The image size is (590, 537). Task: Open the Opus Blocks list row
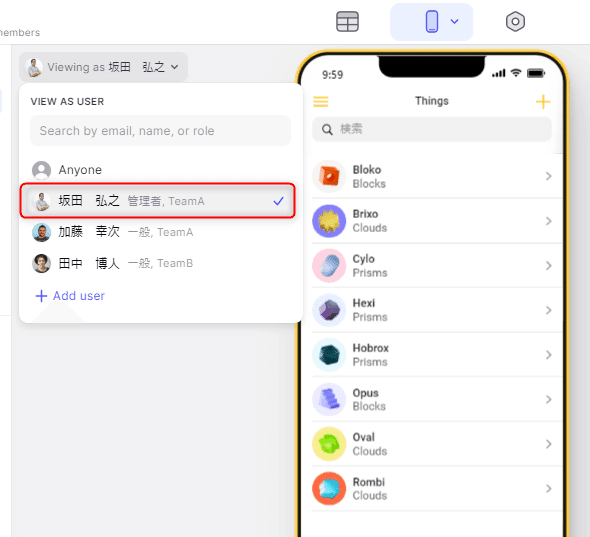tap(437, 399)
